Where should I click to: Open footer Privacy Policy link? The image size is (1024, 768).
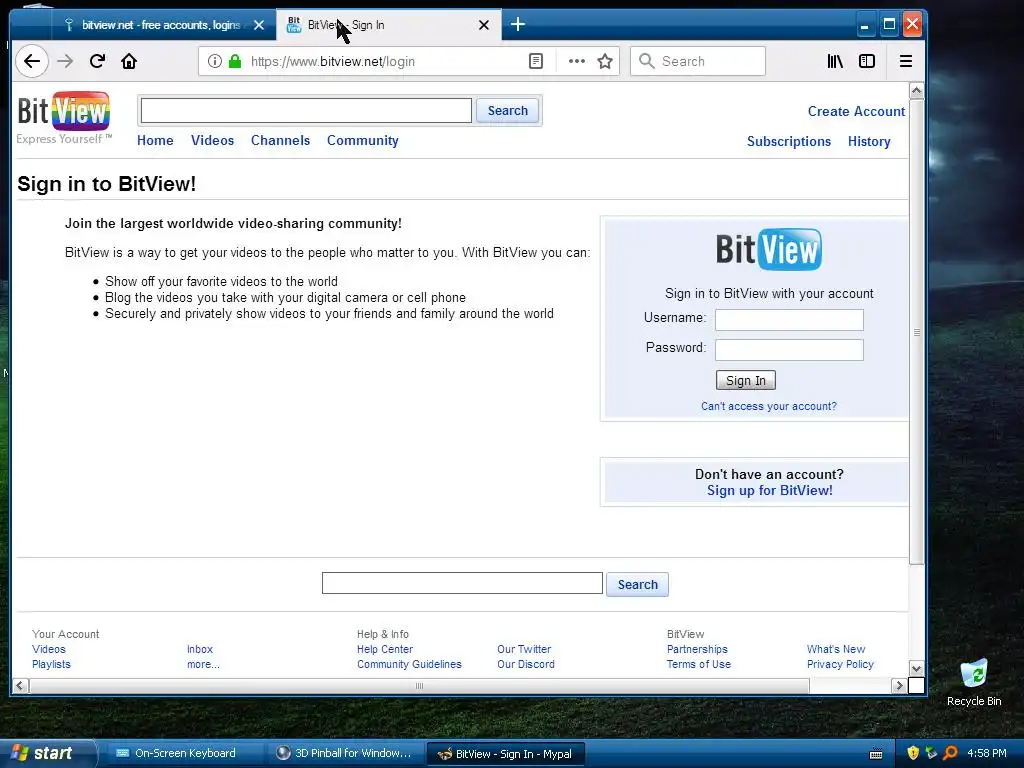click(x=840, y=664)
